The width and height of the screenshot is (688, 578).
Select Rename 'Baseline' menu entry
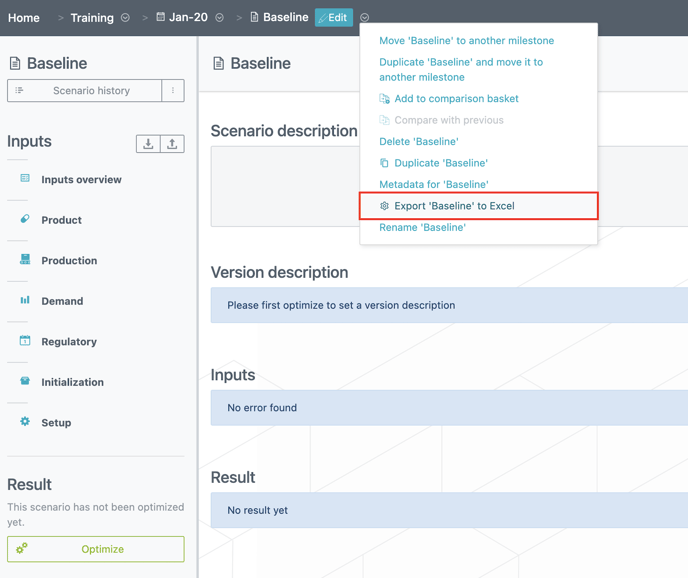(x=422, y=227)
